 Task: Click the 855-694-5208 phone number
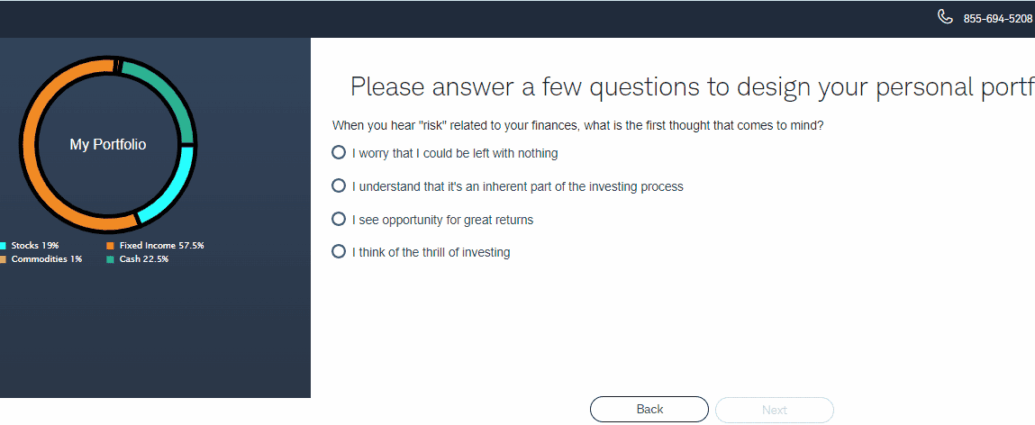[997, 19]
